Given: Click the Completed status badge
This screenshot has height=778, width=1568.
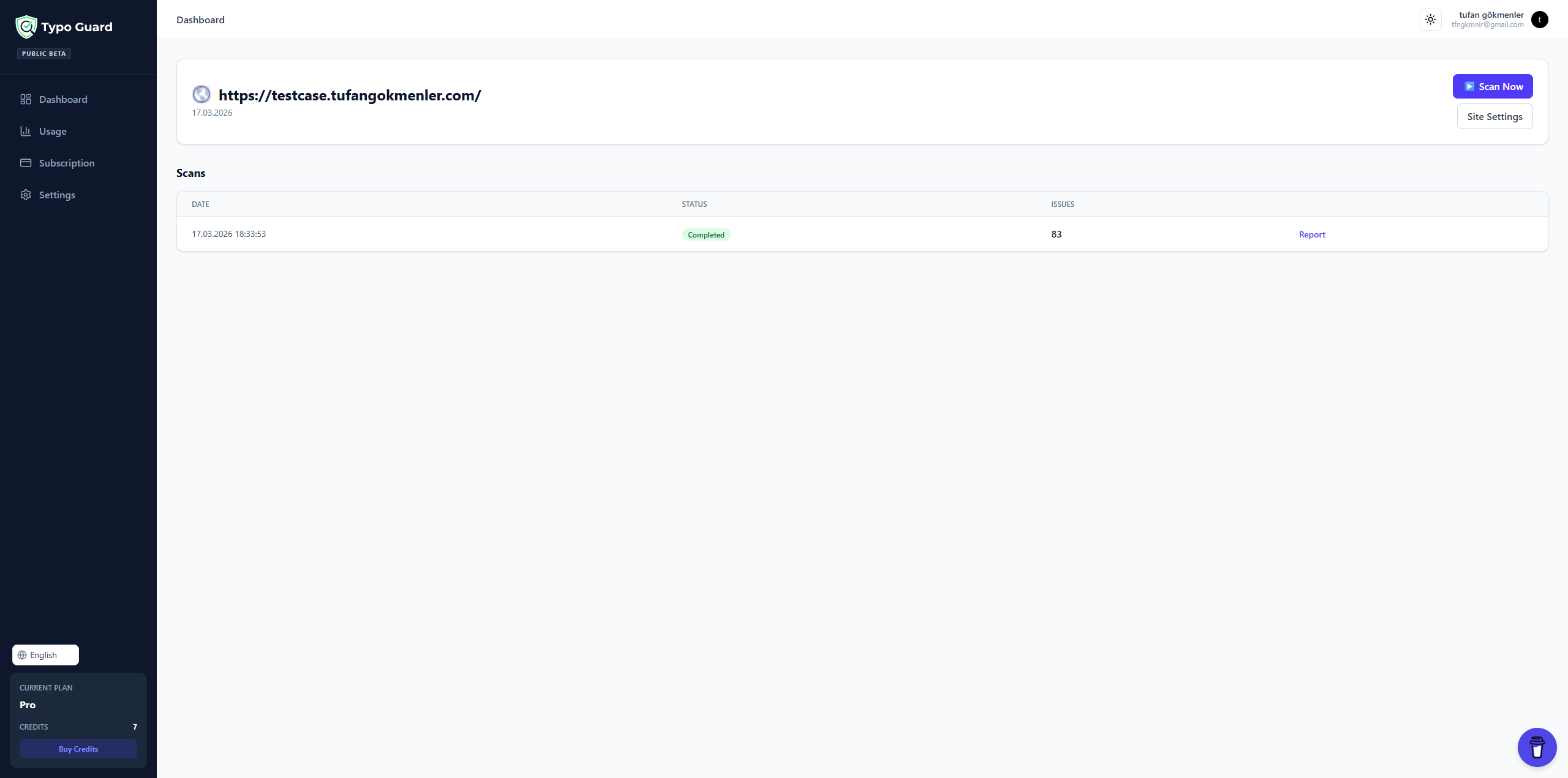Looking at the screenshot, I should tap(706, 234).
